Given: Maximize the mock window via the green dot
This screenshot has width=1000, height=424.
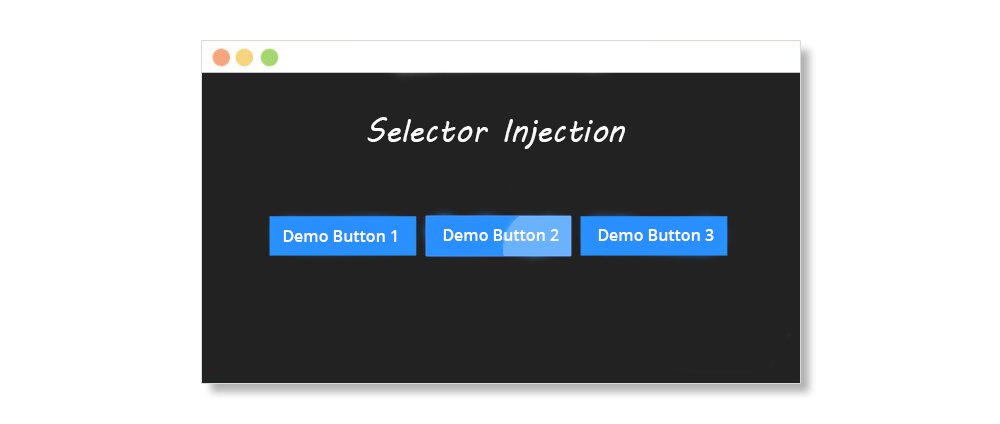Looking at the screenshot, I should click(270, 57).
